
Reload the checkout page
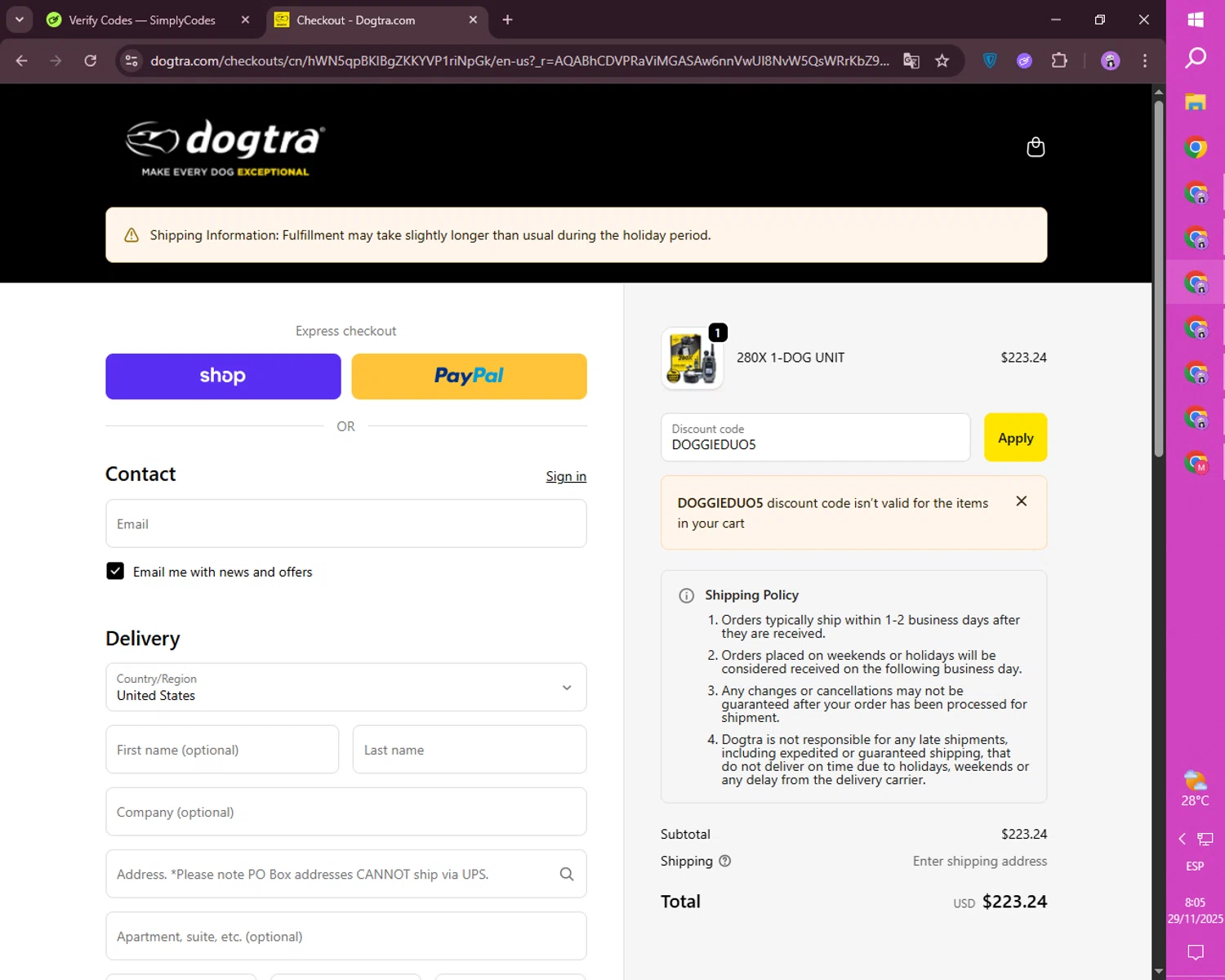pos(91,60)
